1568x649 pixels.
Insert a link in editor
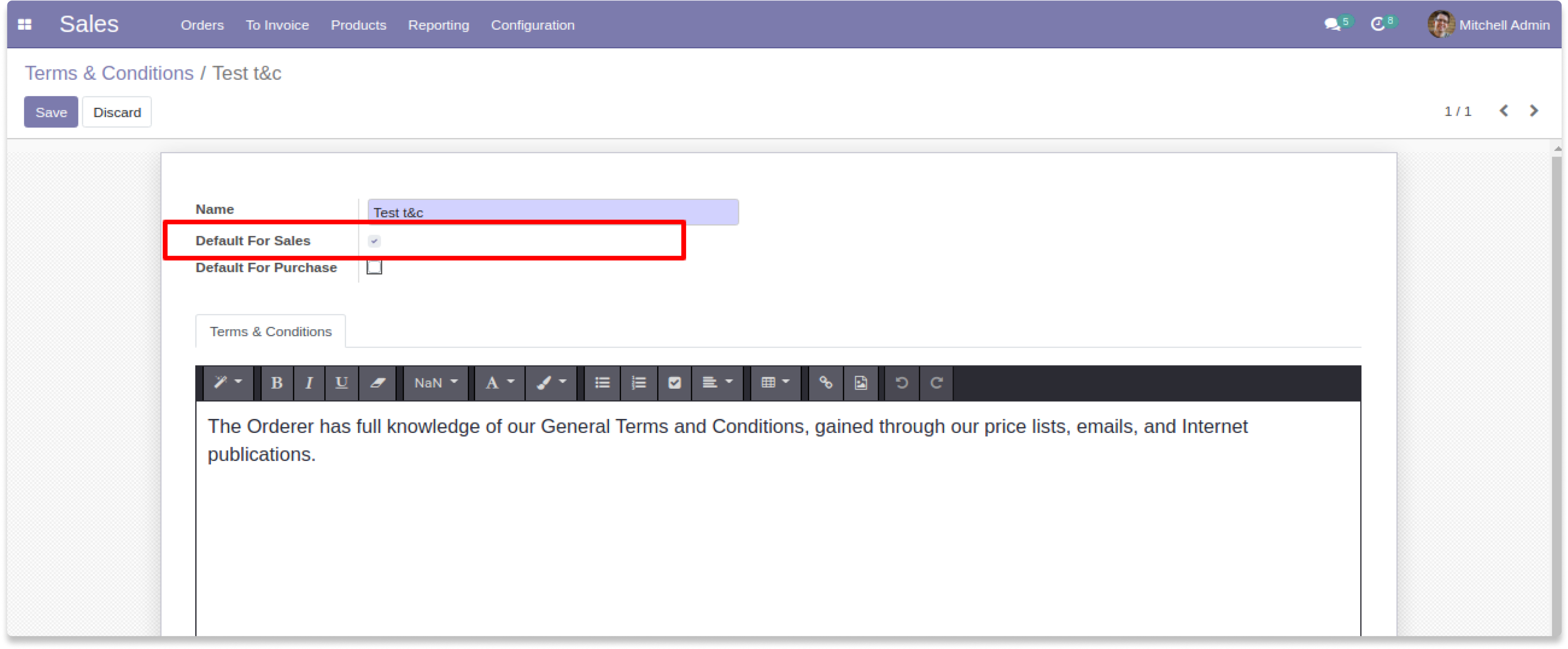click(x=825, y=383)
